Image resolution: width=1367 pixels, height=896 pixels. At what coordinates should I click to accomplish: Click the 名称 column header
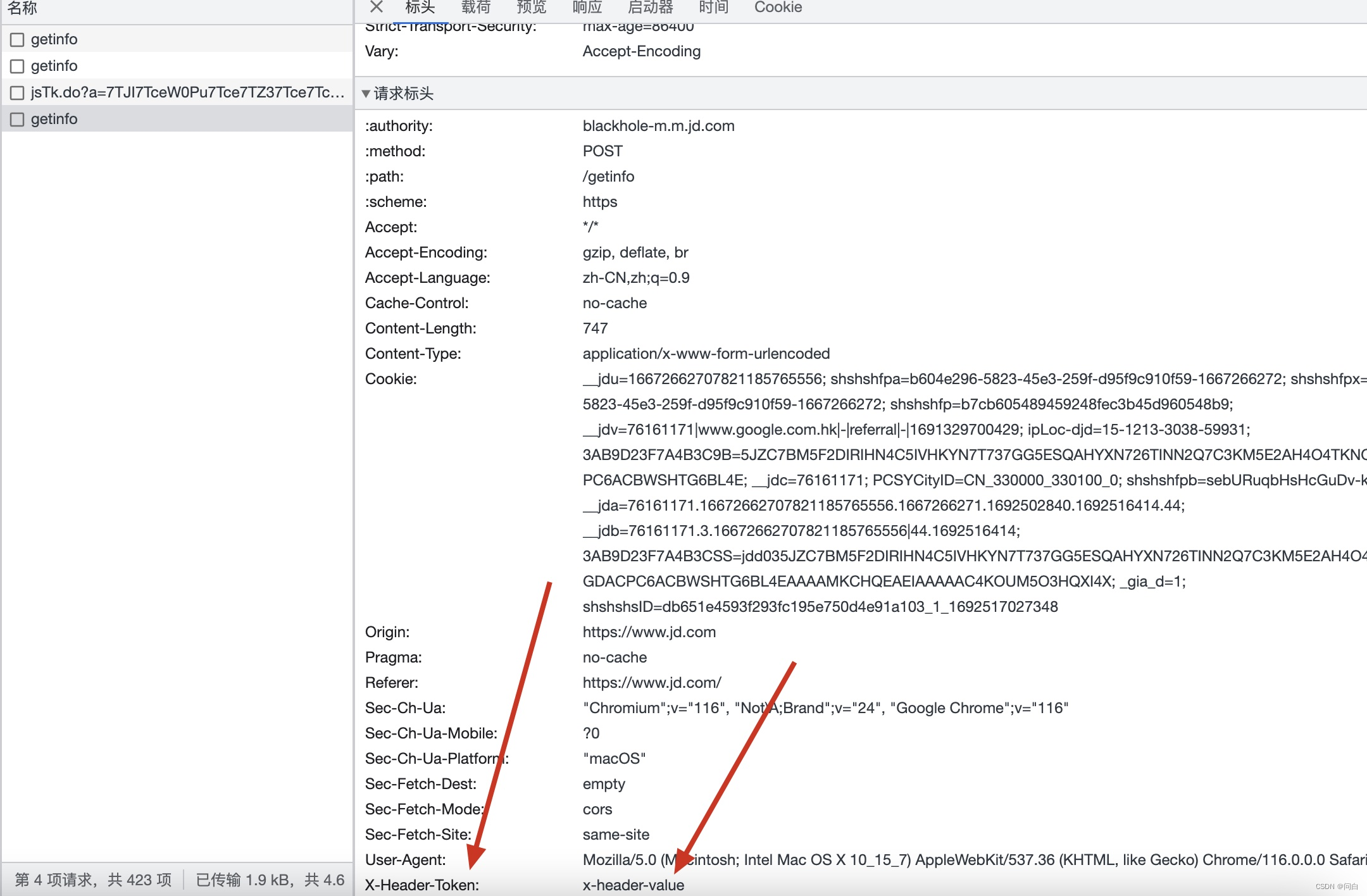click(x=22, y=8)
